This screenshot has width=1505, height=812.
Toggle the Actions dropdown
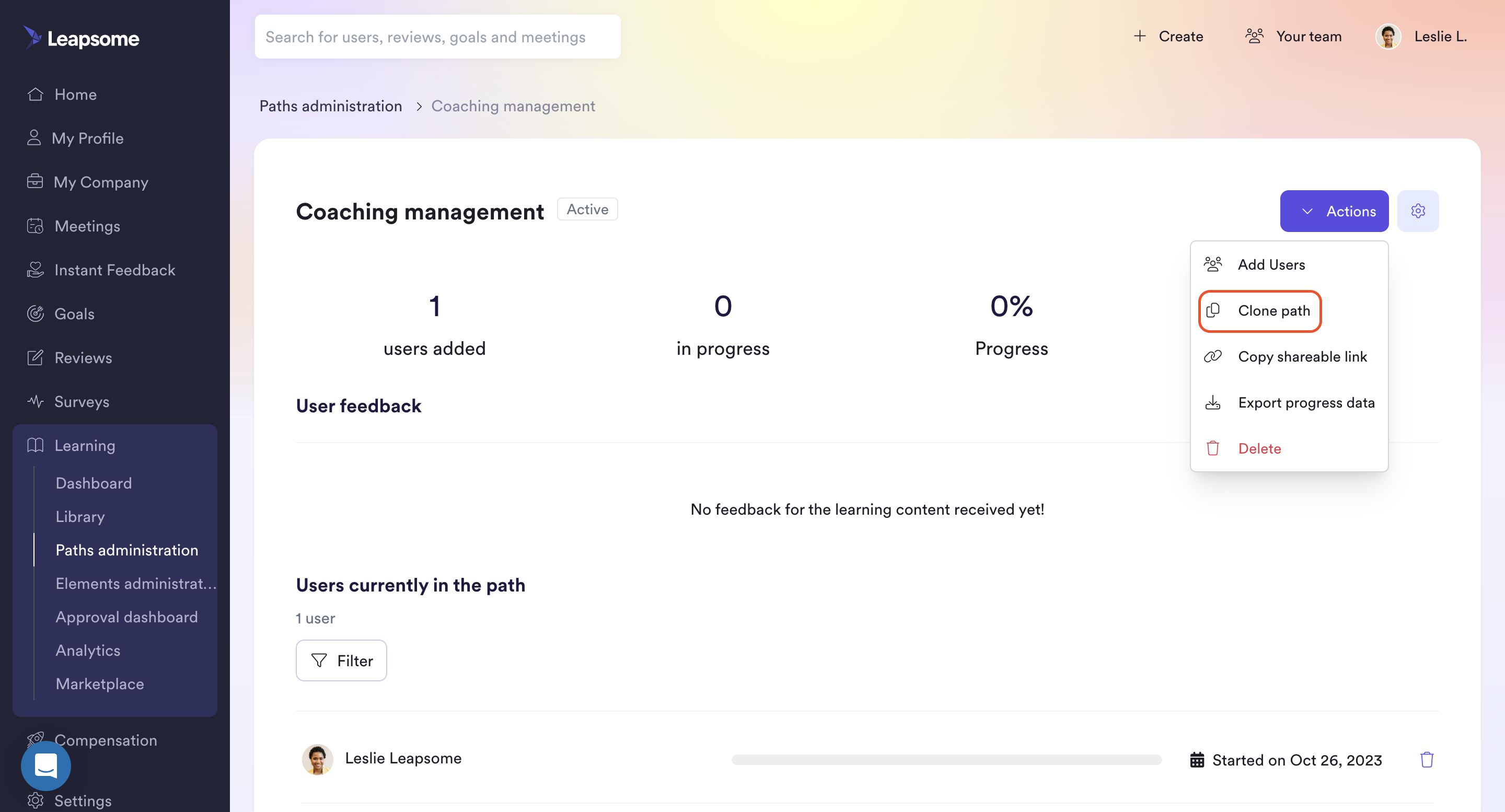(x=1334, y=211)
